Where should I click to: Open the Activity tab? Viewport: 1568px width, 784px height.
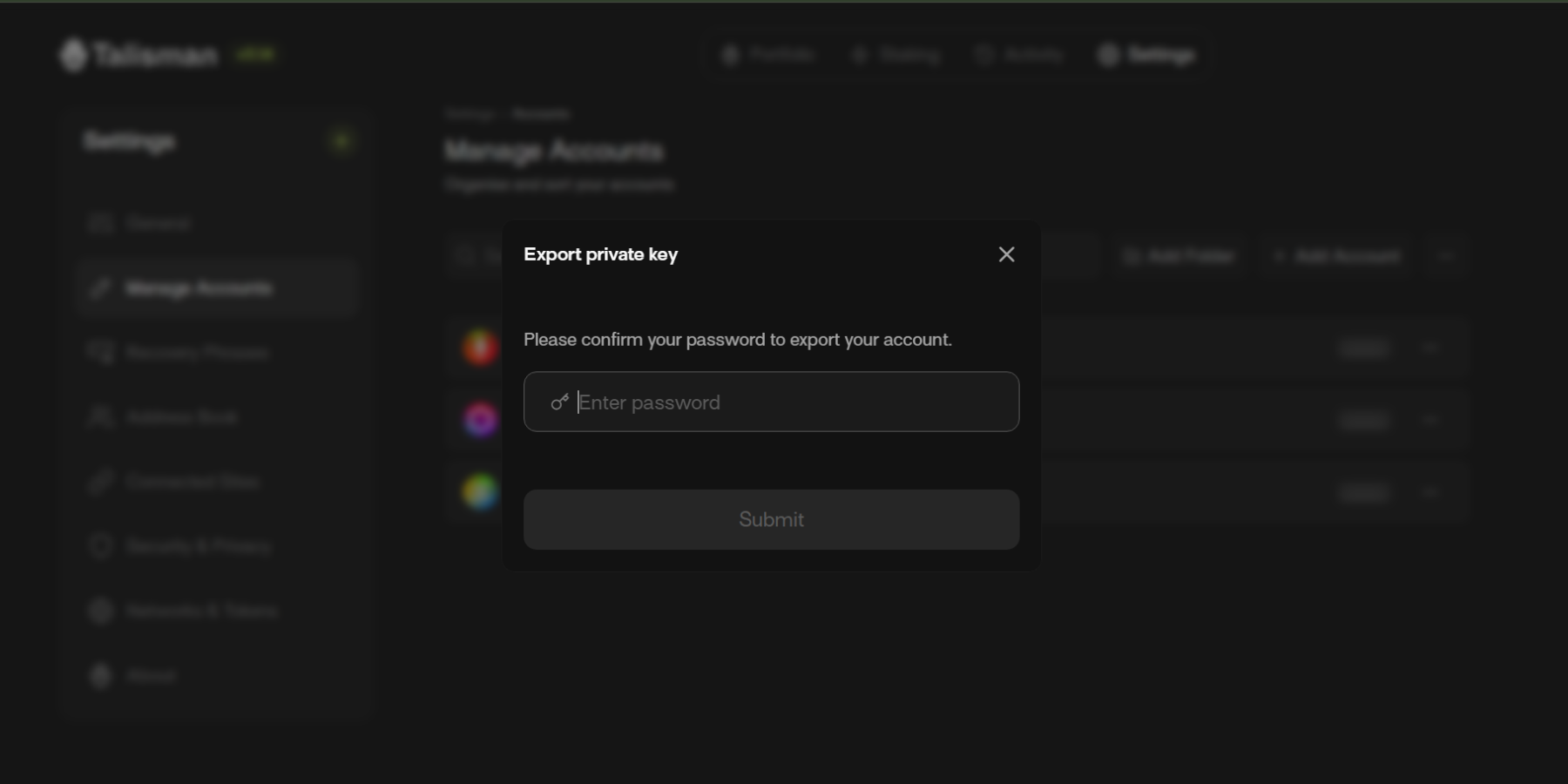1019,55
